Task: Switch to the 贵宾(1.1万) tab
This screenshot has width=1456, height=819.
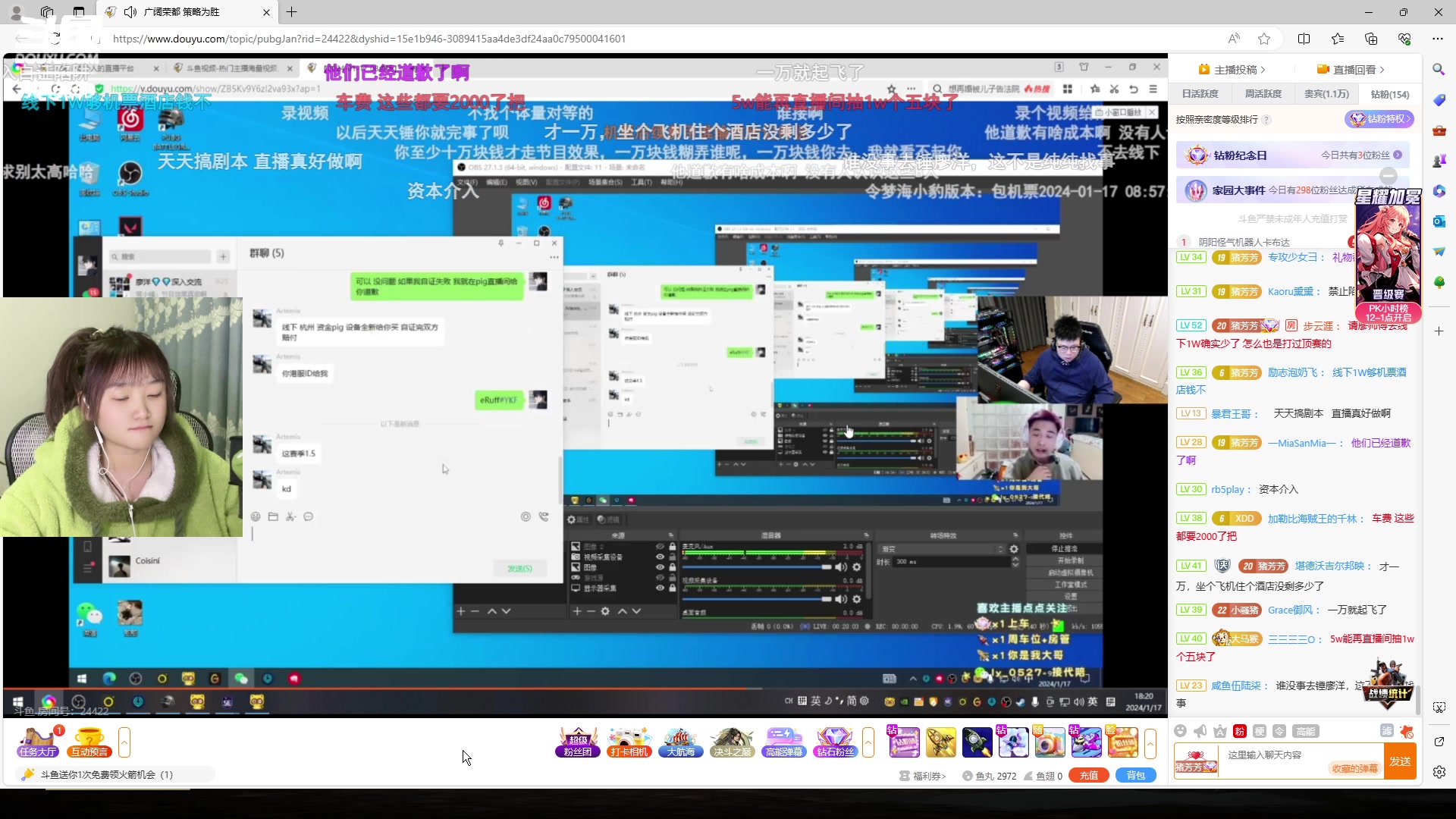Action: point(1326,94)
